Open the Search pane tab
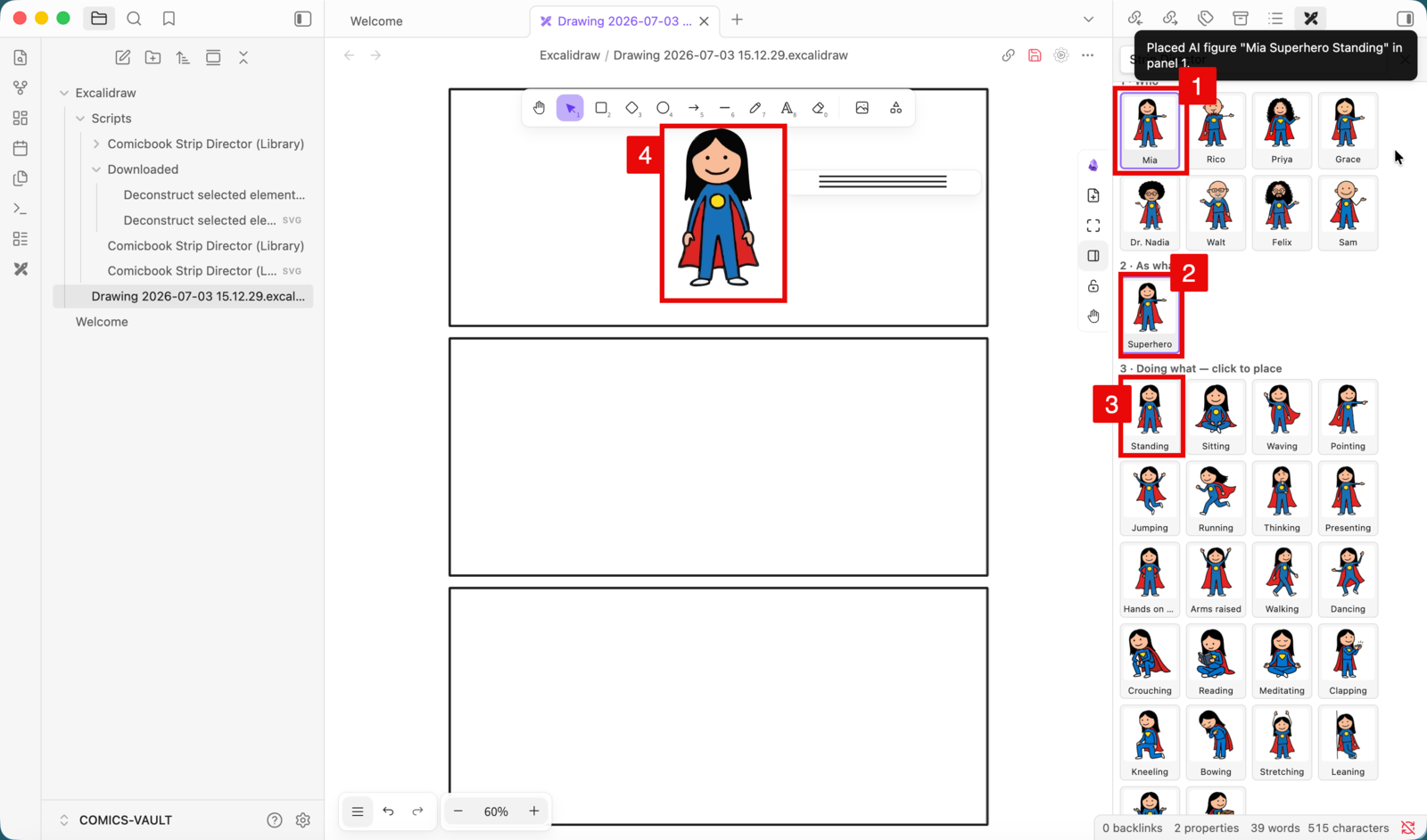The image size is (1427, 840). [x=134, y=19]
